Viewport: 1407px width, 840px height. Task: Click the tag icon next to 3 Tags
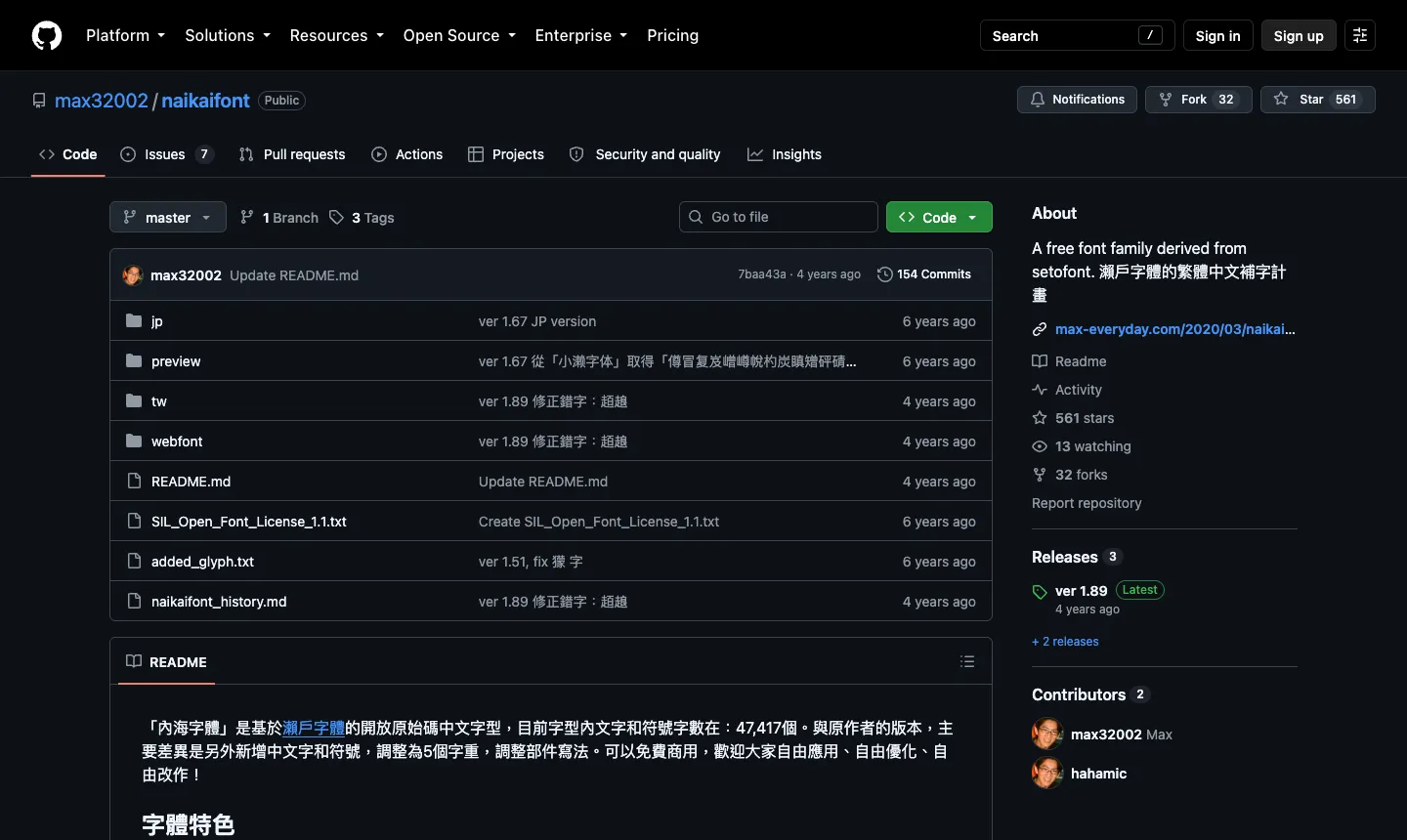click(336, 217)
